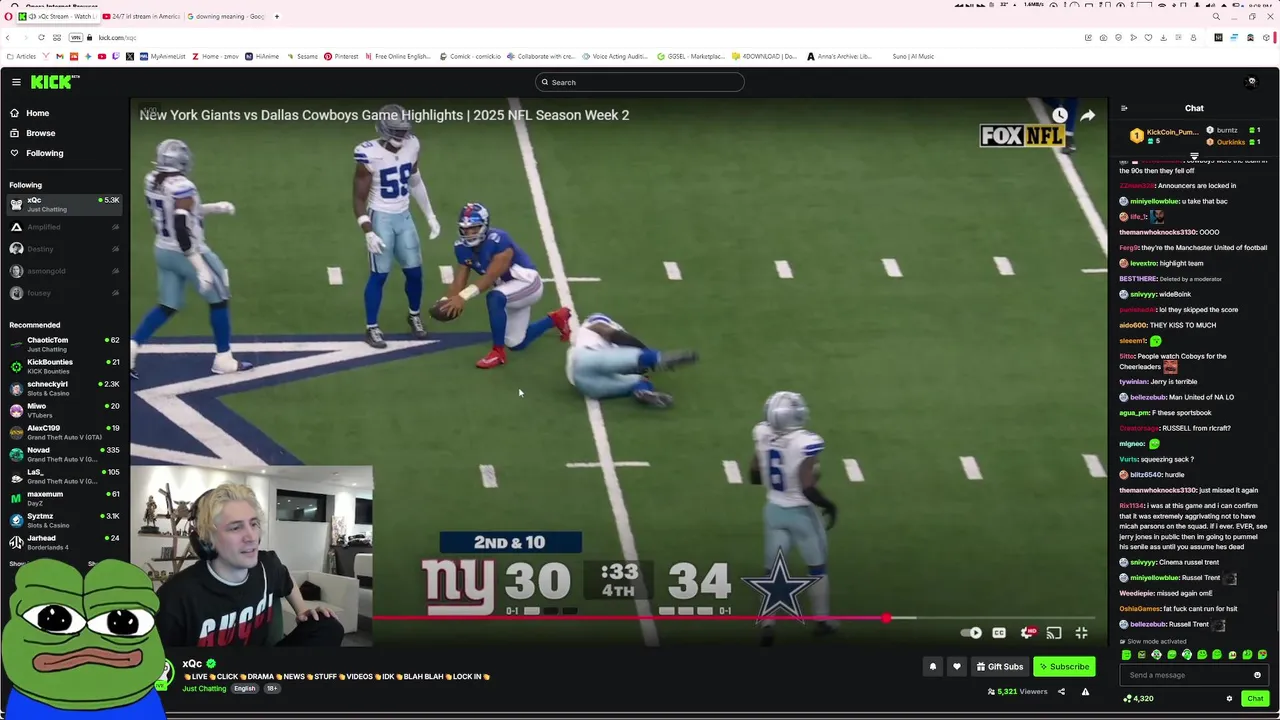Share the stream via share icon
The height and width of the screenshot is (720, 1280).
1061,691
